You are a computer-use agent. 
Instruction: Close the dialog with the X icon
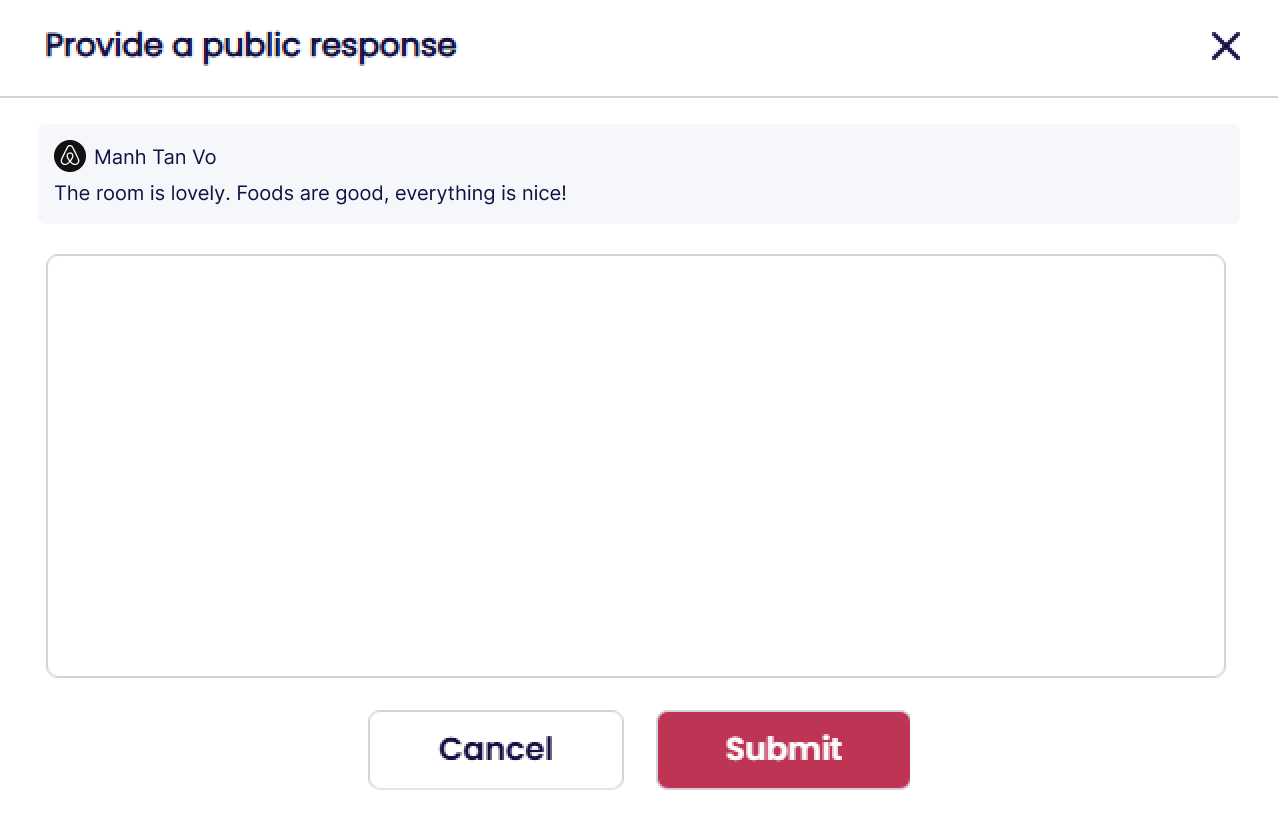tap(1225, 46)
